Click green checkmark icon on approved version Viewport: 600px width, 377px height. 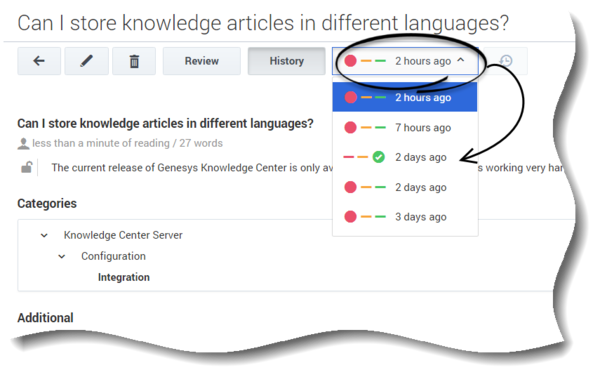[x=378, y=157]
